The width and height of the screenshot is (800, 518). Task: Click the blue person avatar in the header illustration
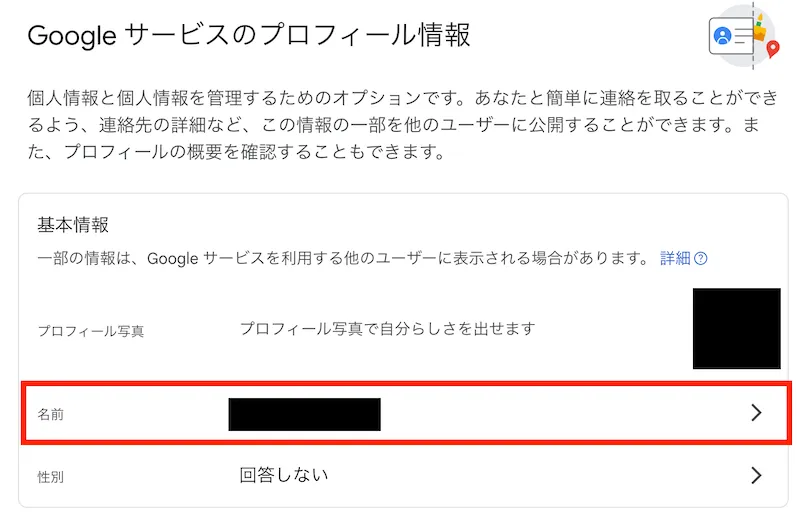tap(722, 37)
